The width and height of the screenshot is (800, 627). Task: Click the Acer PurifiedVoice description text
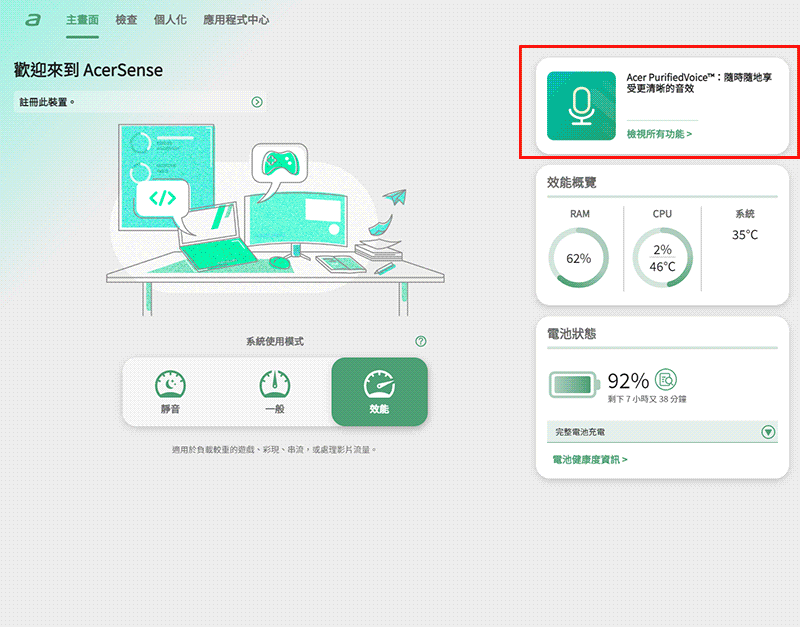[x=699, y=83]
